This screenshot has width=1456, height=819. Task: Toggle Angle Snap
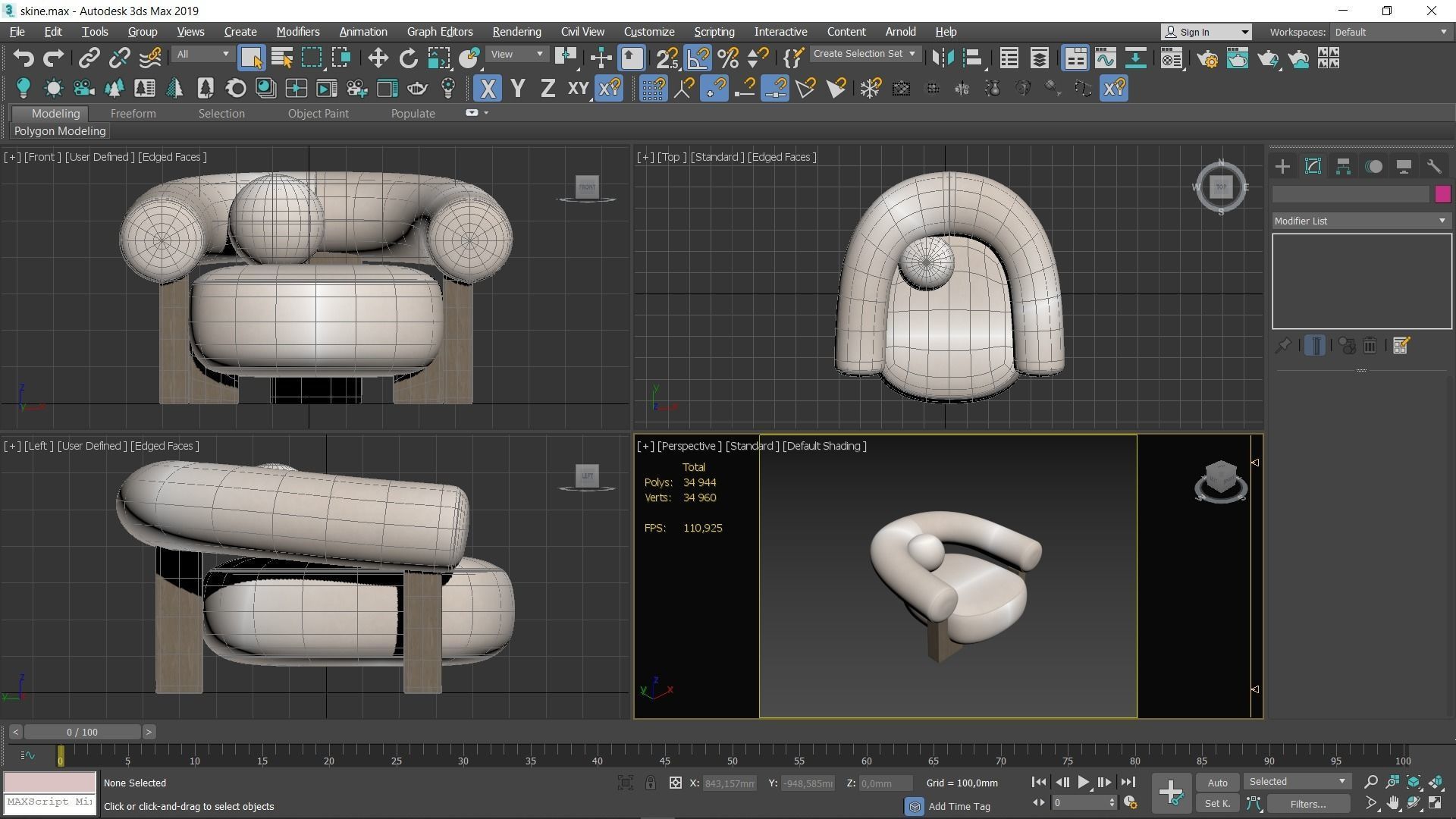tap(698, 58)
